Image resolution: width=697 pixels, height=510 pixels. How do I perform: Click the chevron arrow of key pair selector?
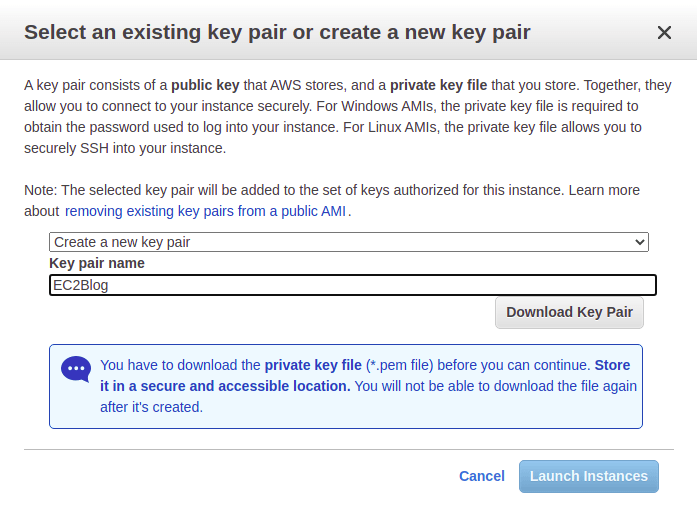pyautogui.click(x=641, y=242)
